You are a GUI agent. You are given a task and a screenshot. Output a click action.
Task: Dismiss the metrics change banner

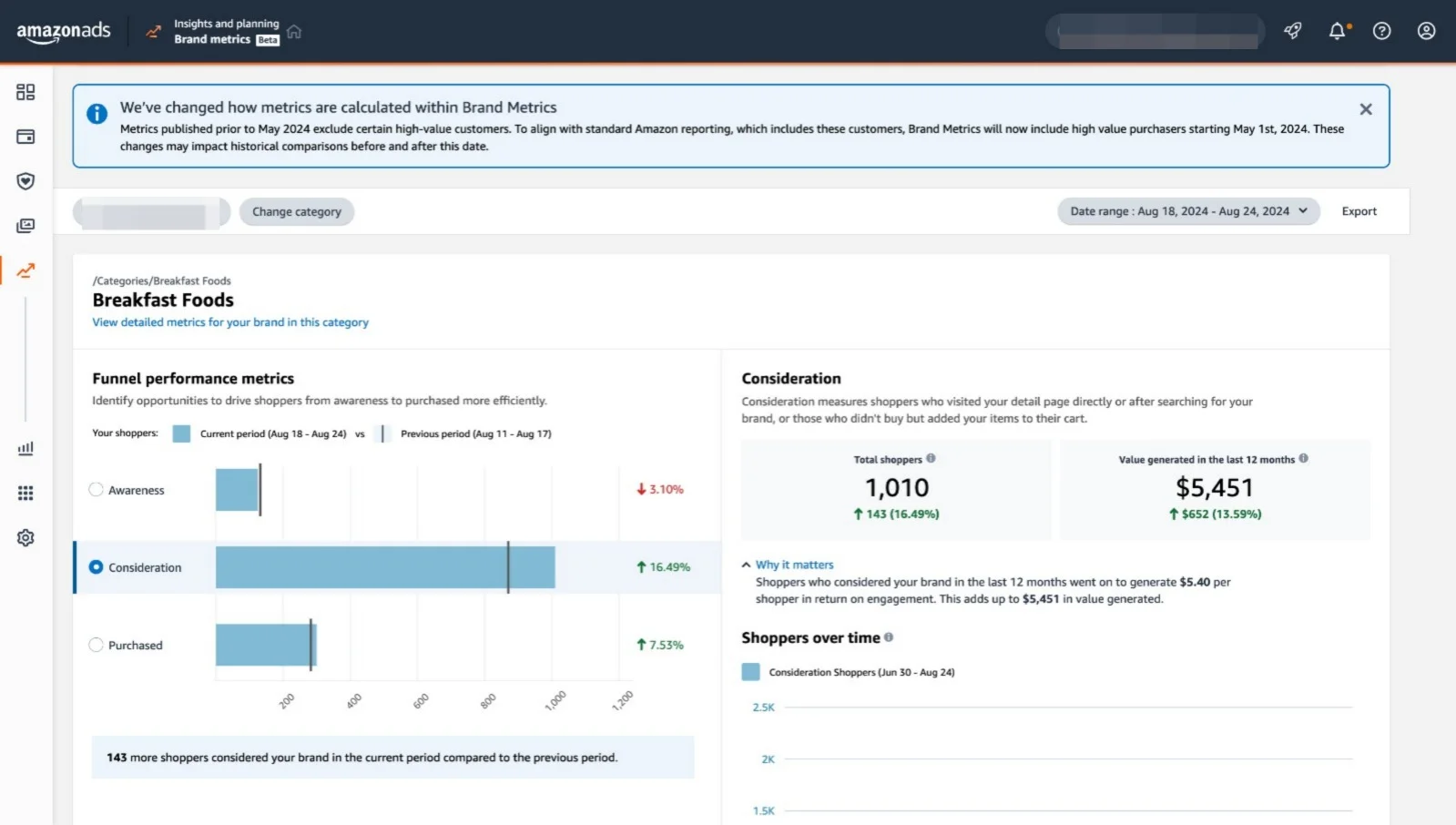(1365, 109)
